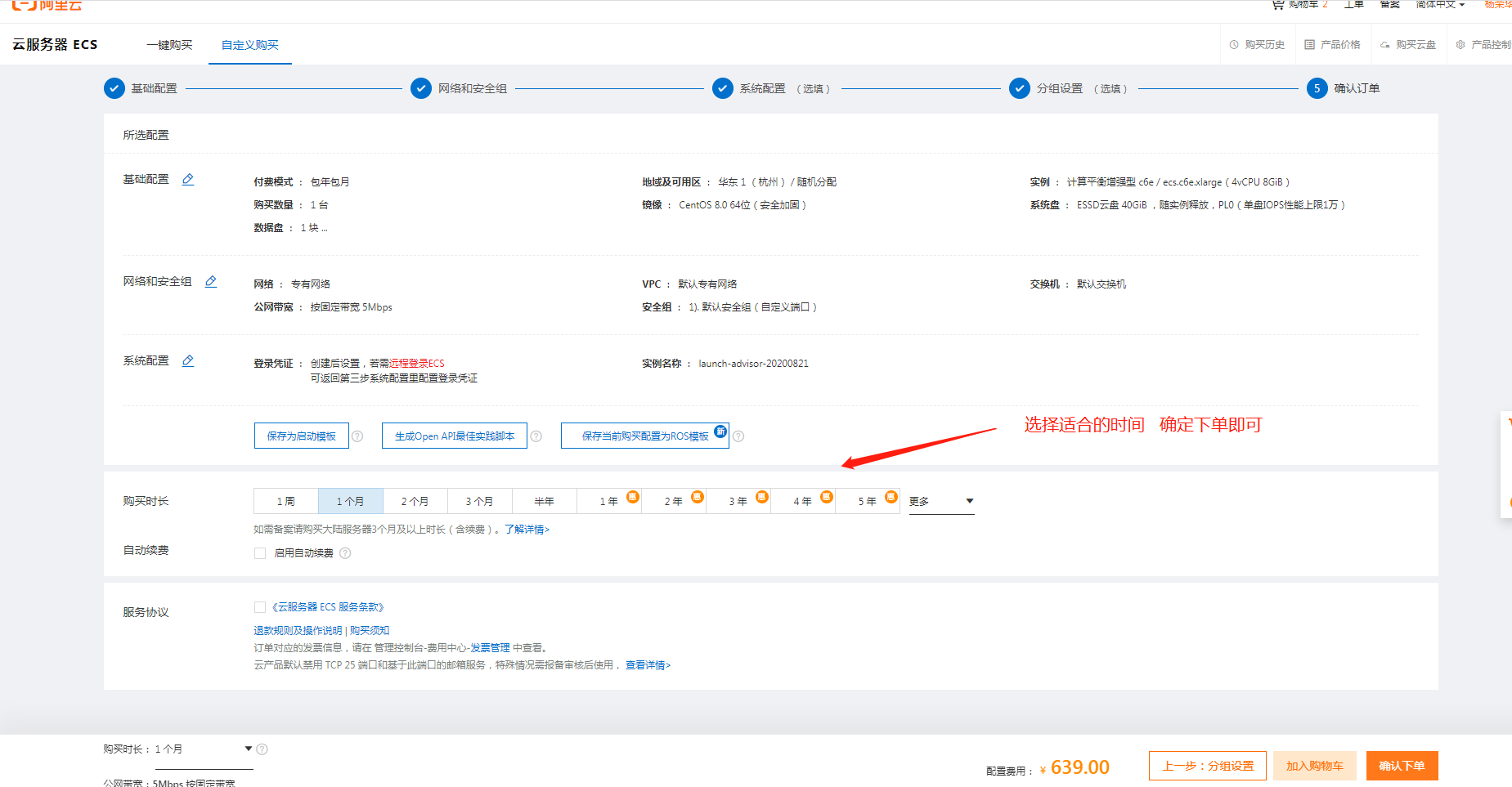Open the shopping cart icon at top
The height and width of the screenshot is (787, 1512).
tap(1277, 4)
